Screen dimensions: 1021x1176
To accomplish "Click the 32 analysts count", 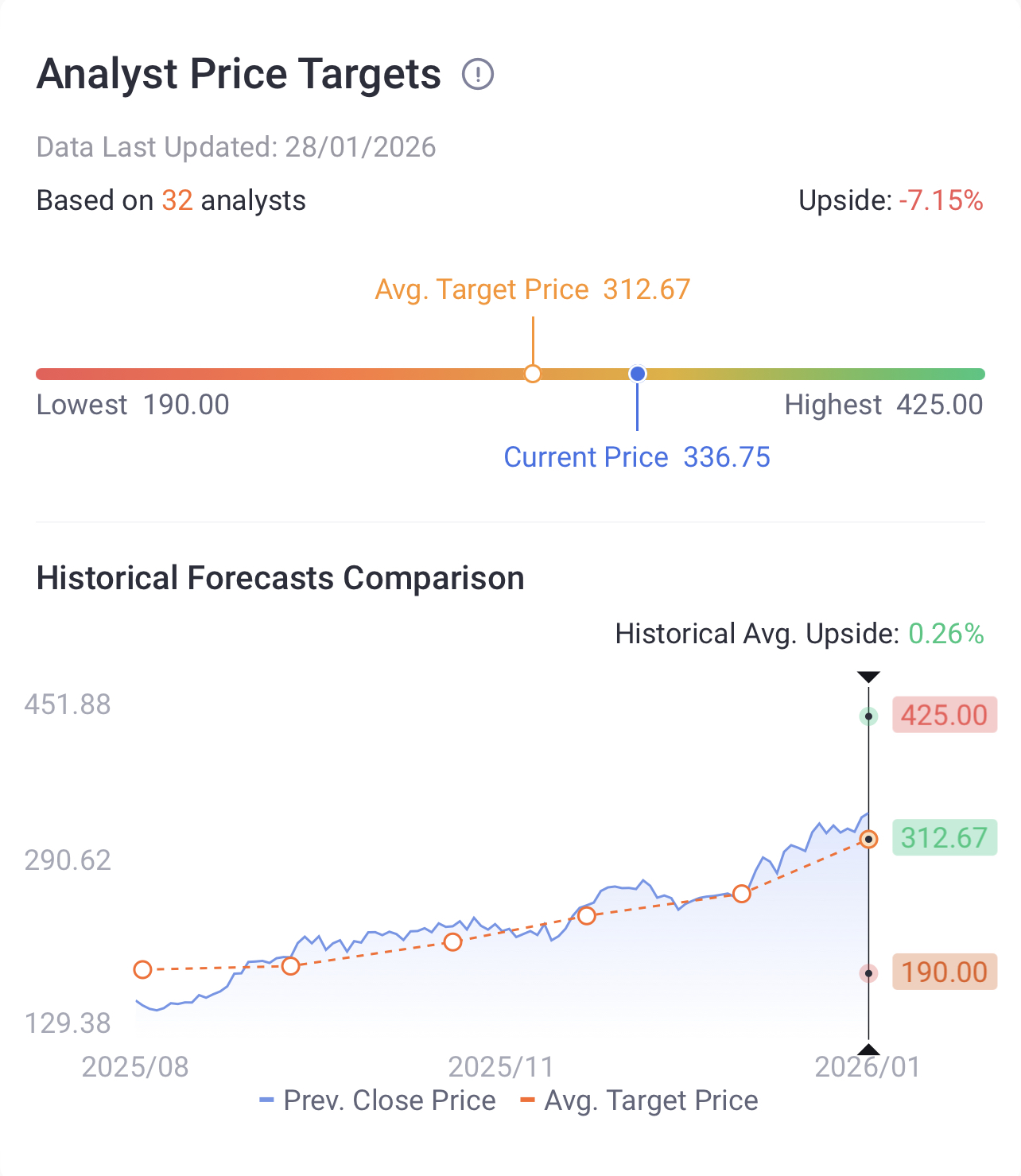I will pos(177,200).
